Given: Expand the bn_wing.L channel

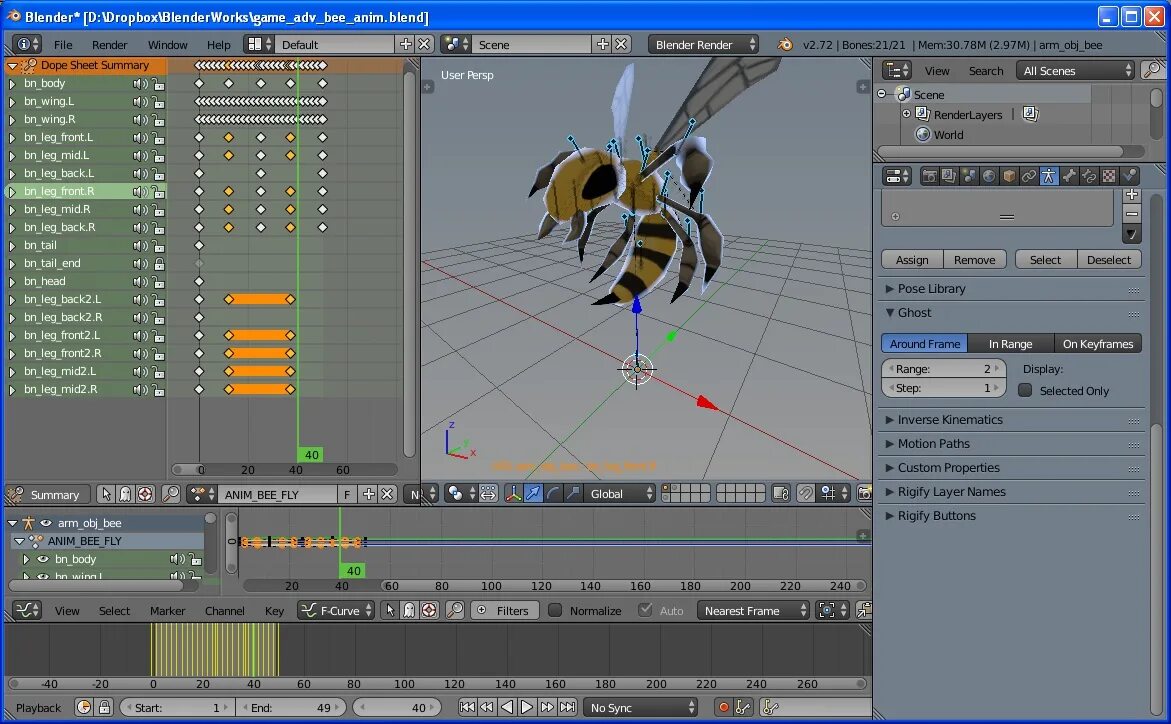Looking at the screenshot, I should [x=12, y=102].
